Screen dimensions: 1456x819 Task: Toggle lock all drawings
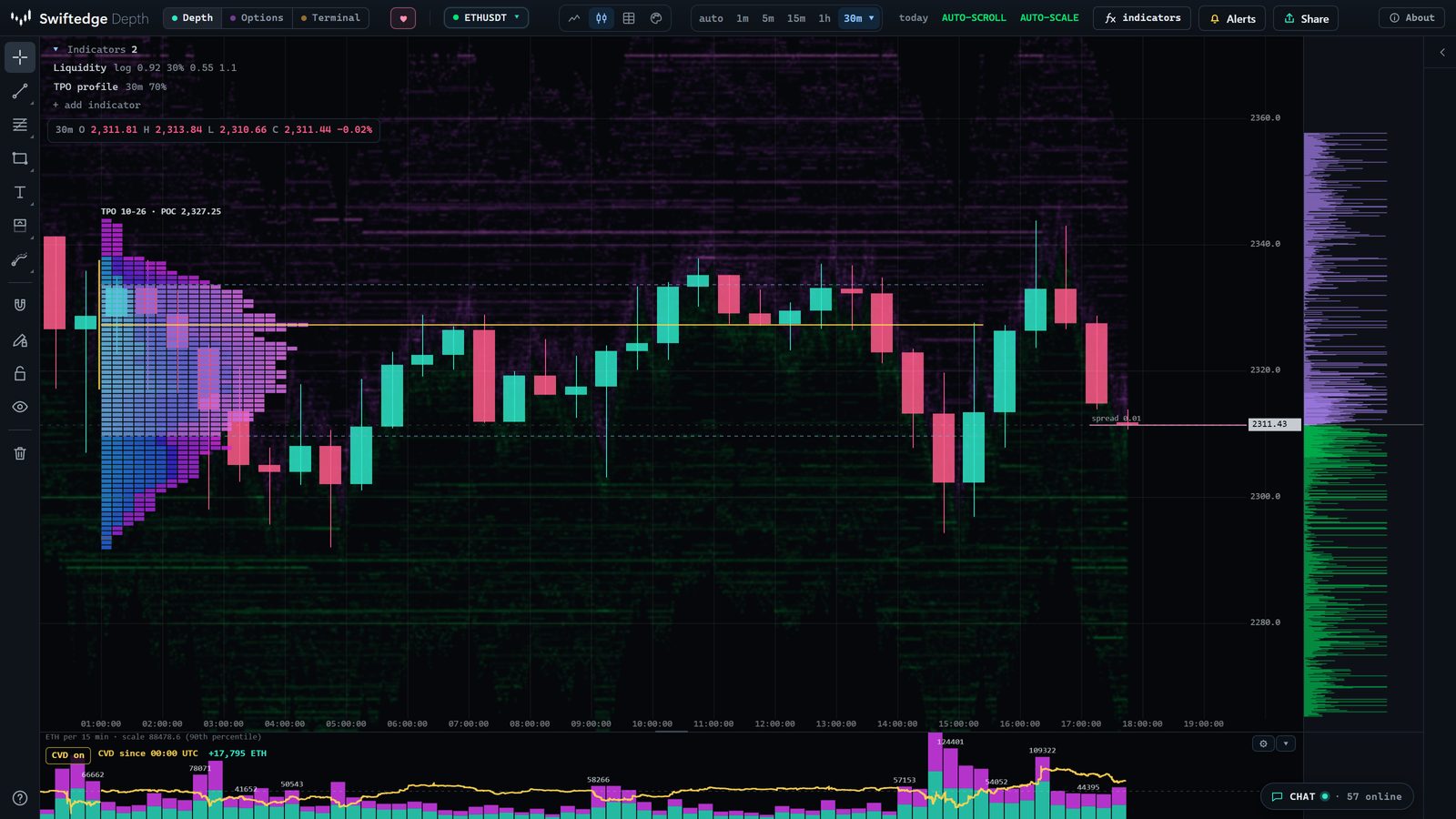tap(20, 373)
